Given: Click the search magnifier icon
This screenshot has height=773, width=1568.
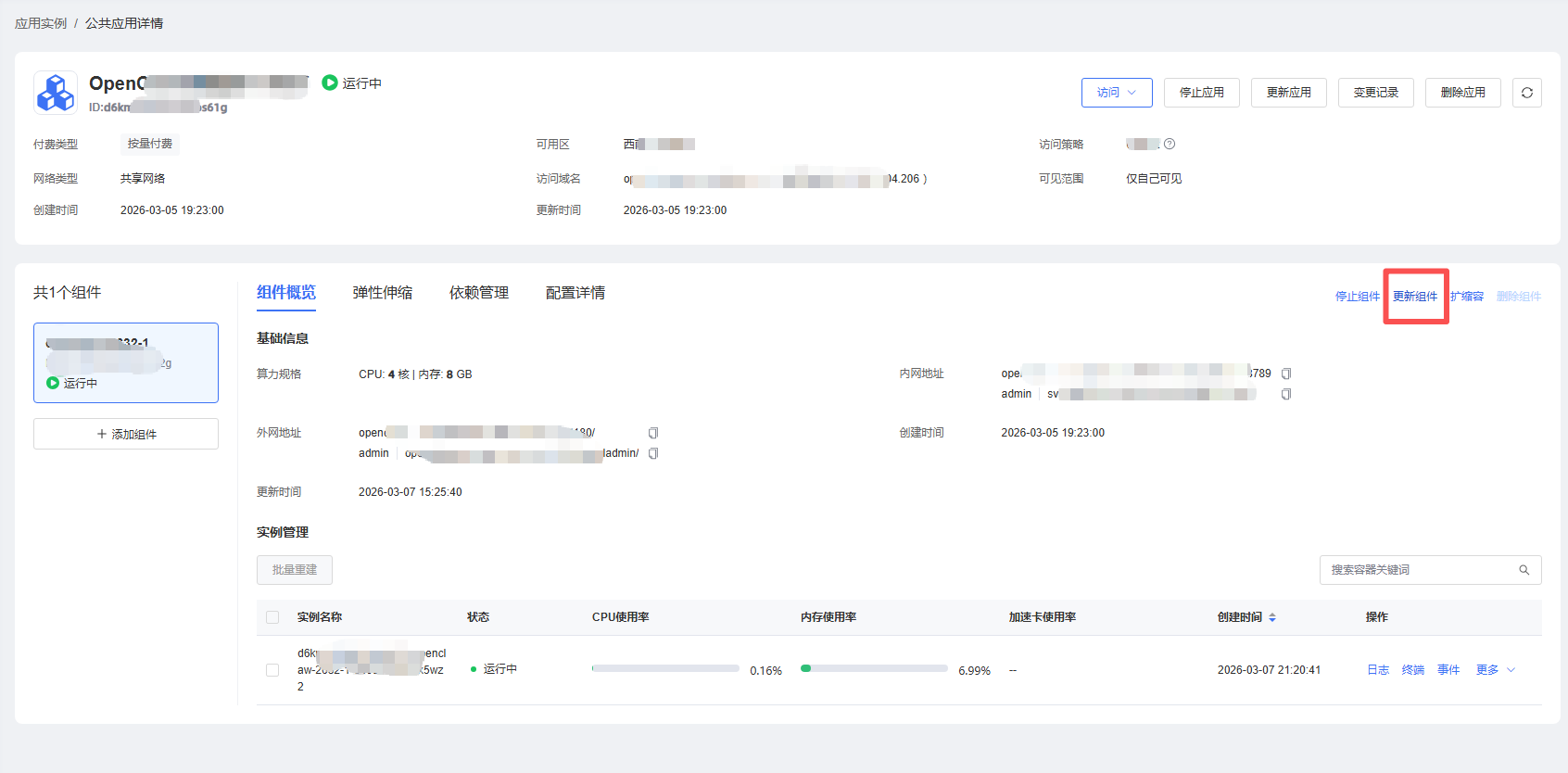Looking at the screenshot, I should point(1524,570).
